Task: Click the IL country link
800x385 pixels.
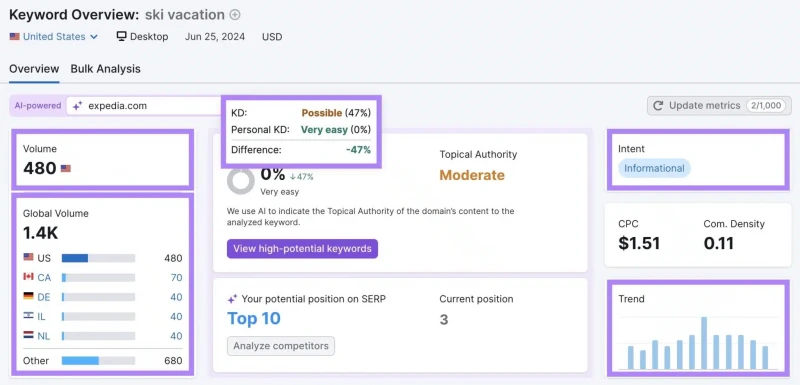Action: coord(41,317)
